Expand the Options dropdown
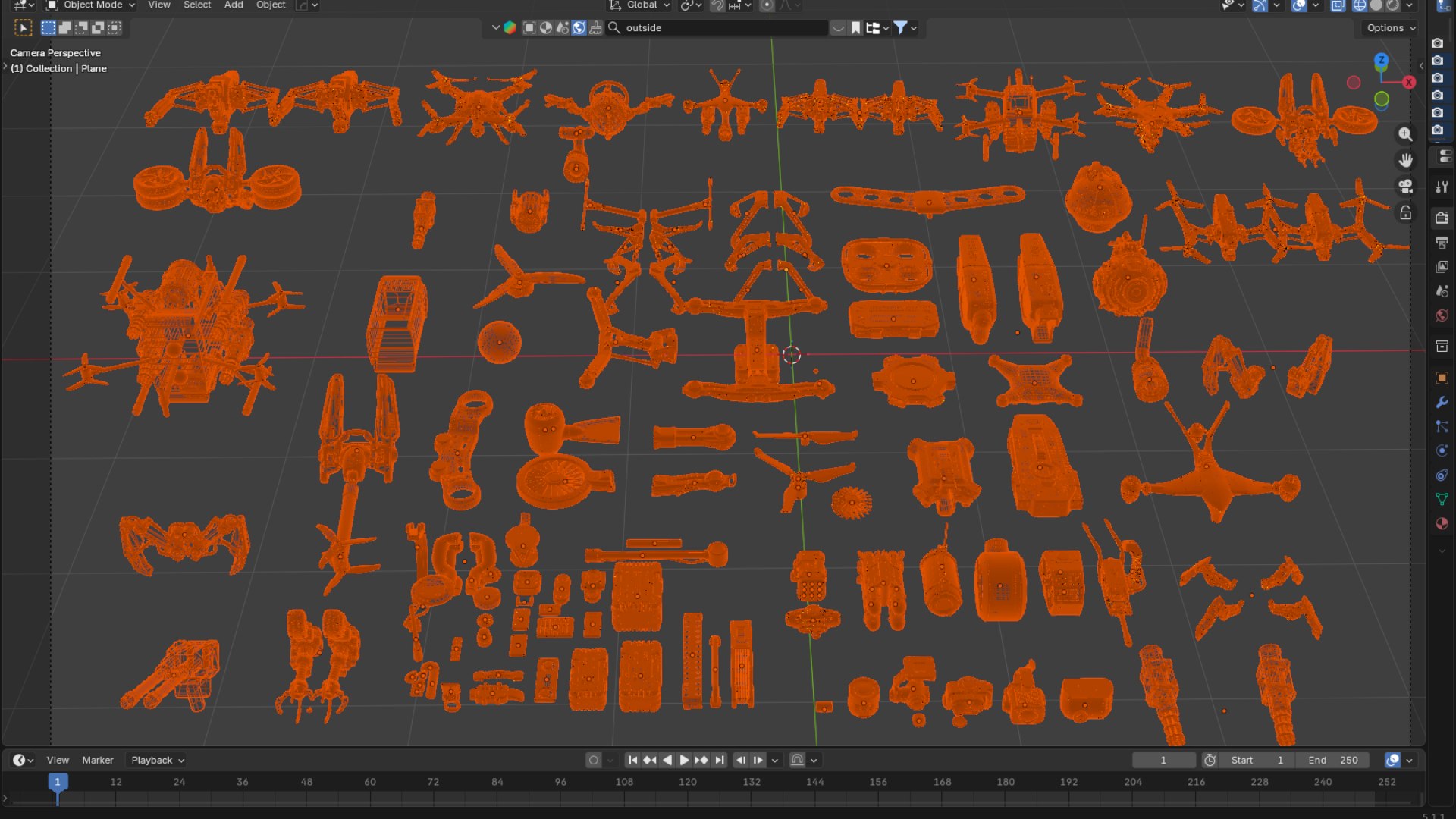The height and width of the screenshot is (819, 1456). (x=1391, y=28)
